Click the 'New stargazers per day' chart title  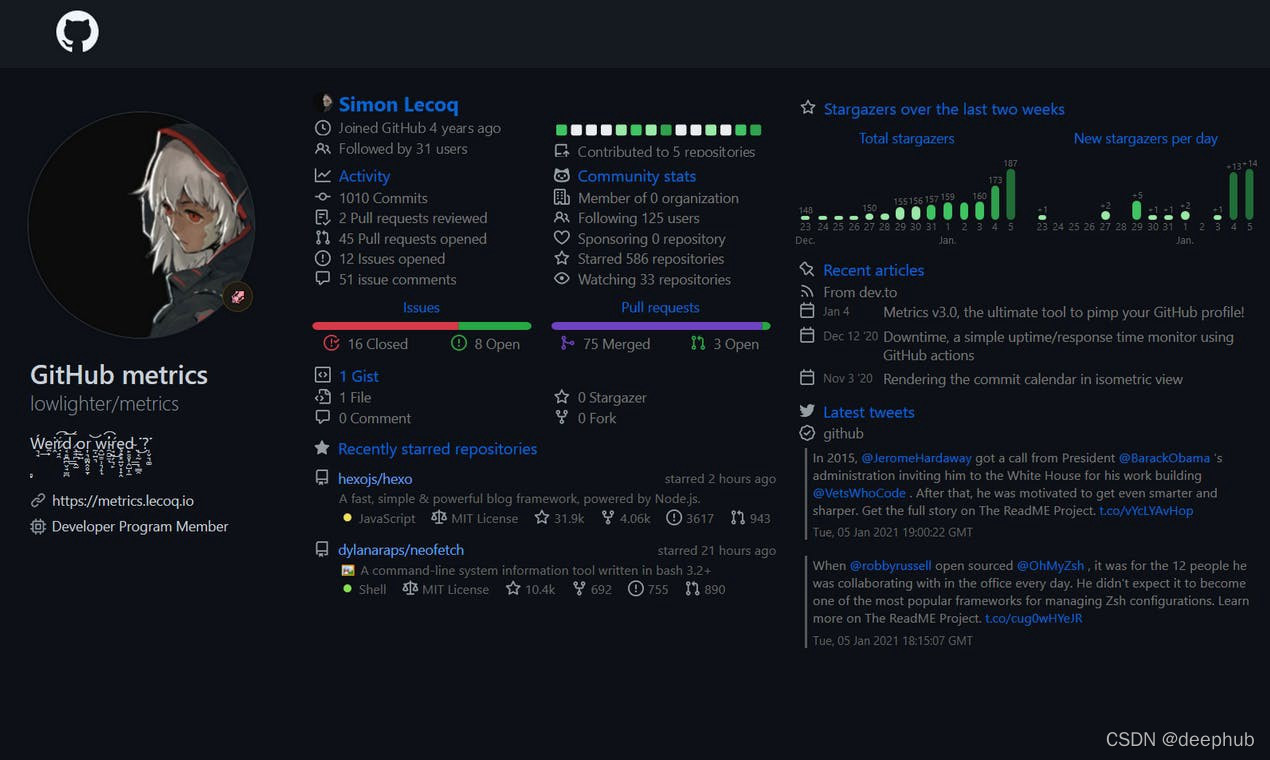pyautogui.click(x=1146, y=138)
